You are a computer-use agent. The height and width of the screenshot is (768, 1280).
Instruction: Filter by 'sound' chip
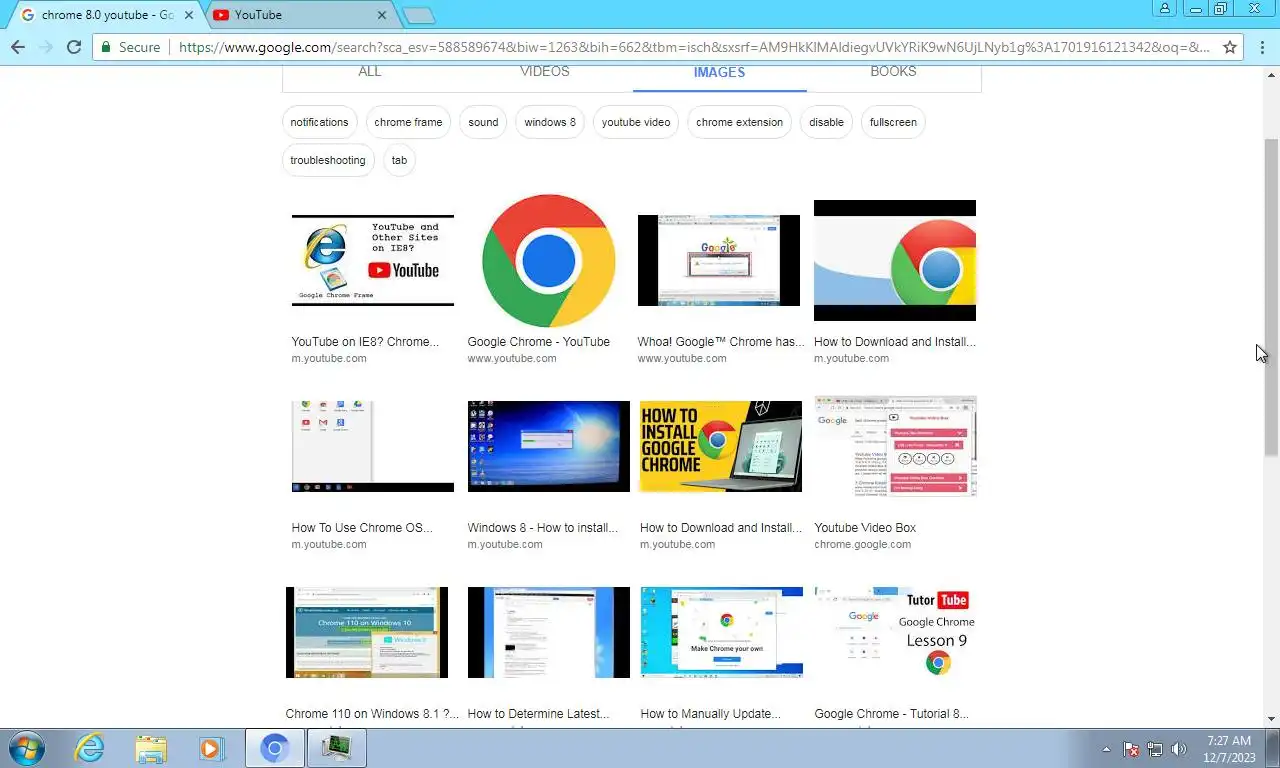pos(483,122)
